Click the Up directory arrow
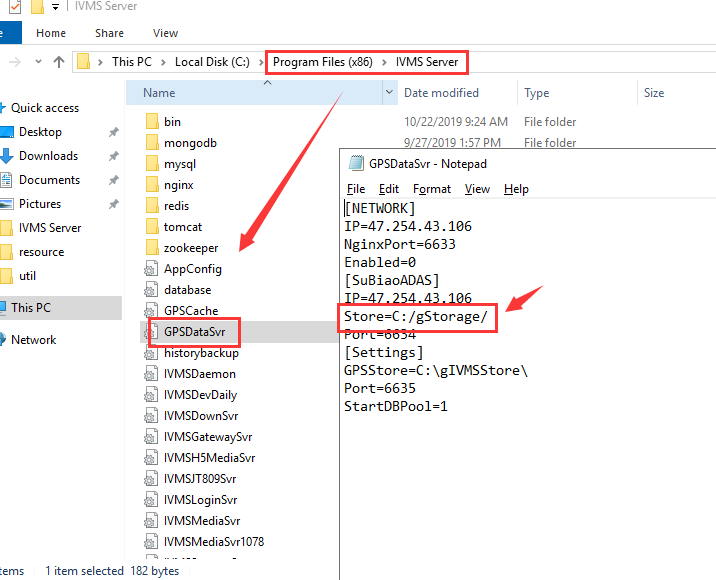This screenshot has height=580, width=716. click(x=59, y=62)
